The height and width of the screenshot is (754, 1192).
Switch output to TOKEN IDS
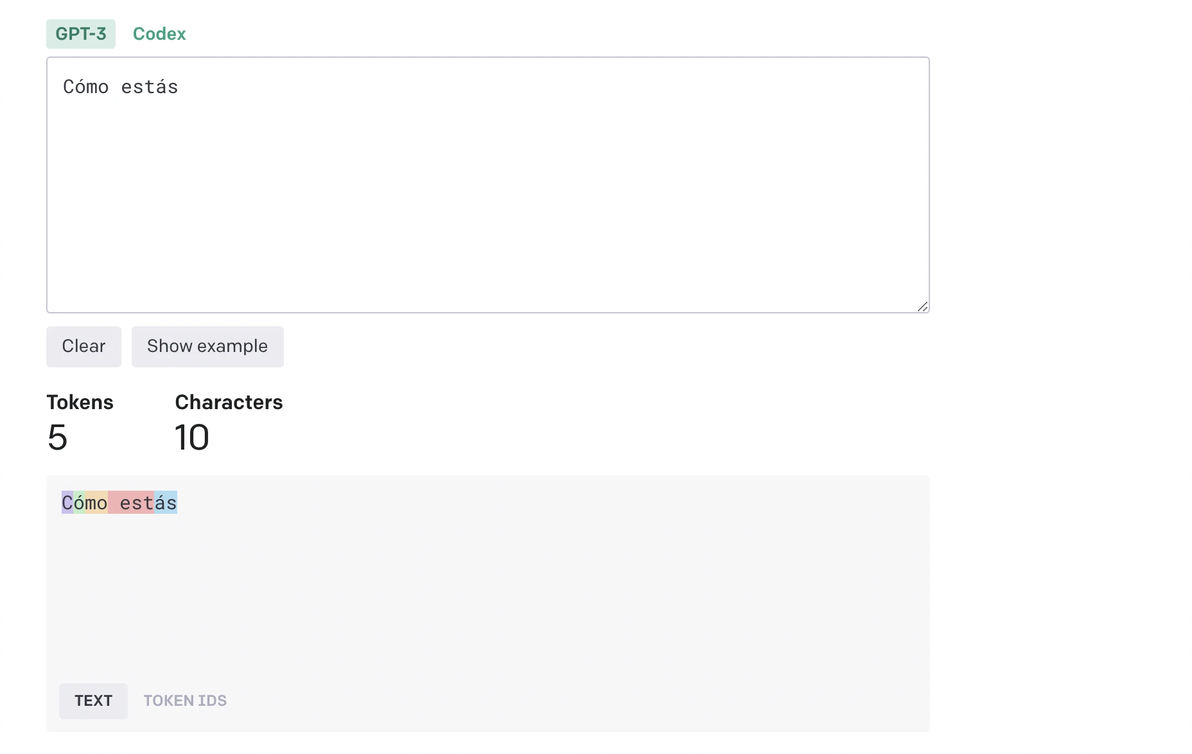click(185, 701)
